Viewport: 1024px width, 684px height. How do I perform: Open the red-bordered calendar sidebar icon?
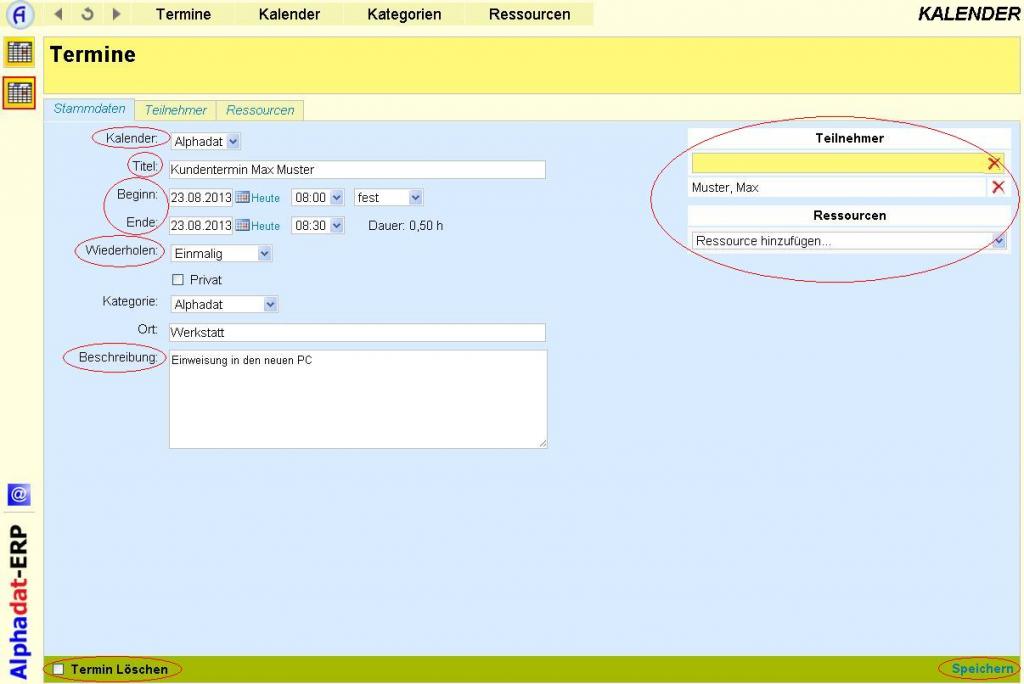20,93
